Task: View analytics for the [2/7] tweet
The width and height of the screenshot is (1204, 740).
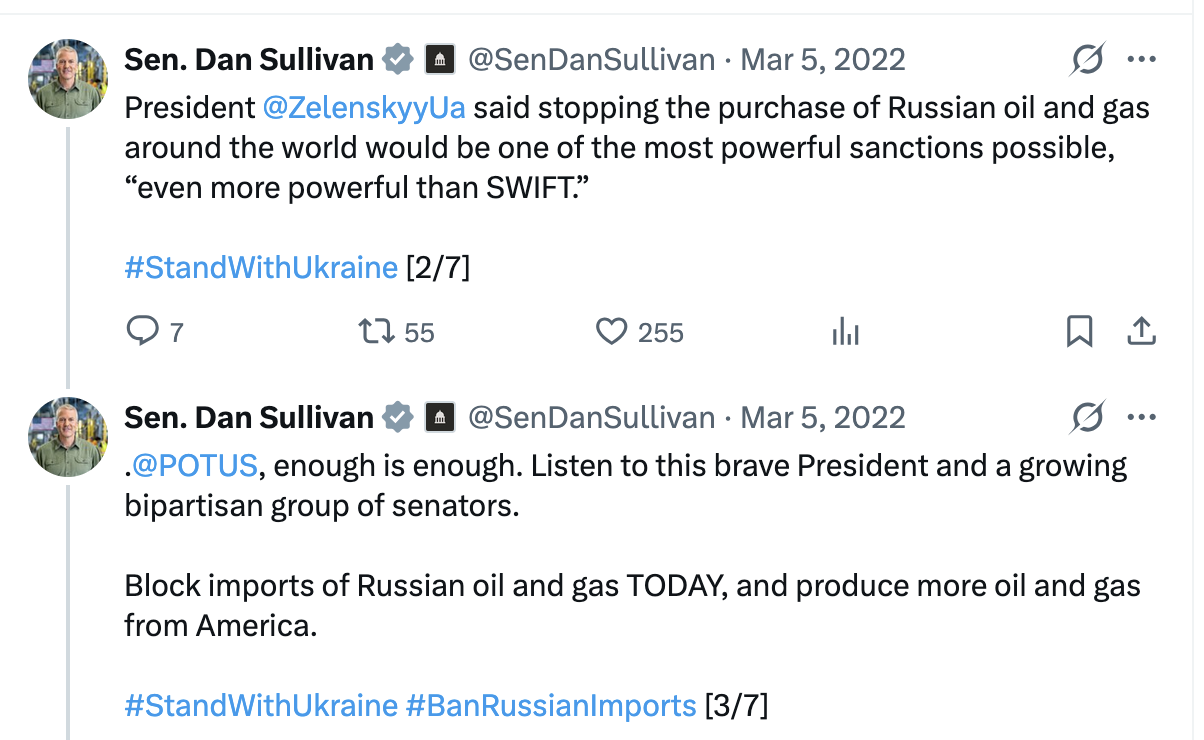Action: pos(846,332)
